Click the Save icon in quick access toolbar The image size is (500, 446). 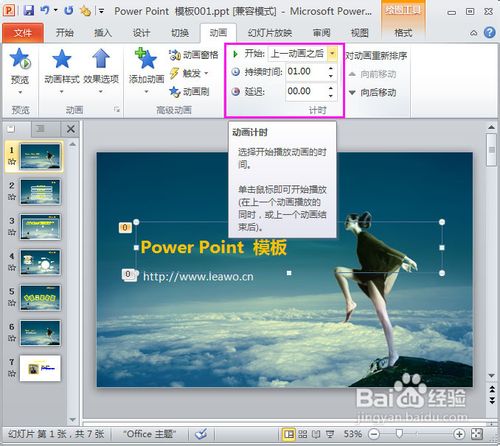pyautogui.click(x=29, y=11)
